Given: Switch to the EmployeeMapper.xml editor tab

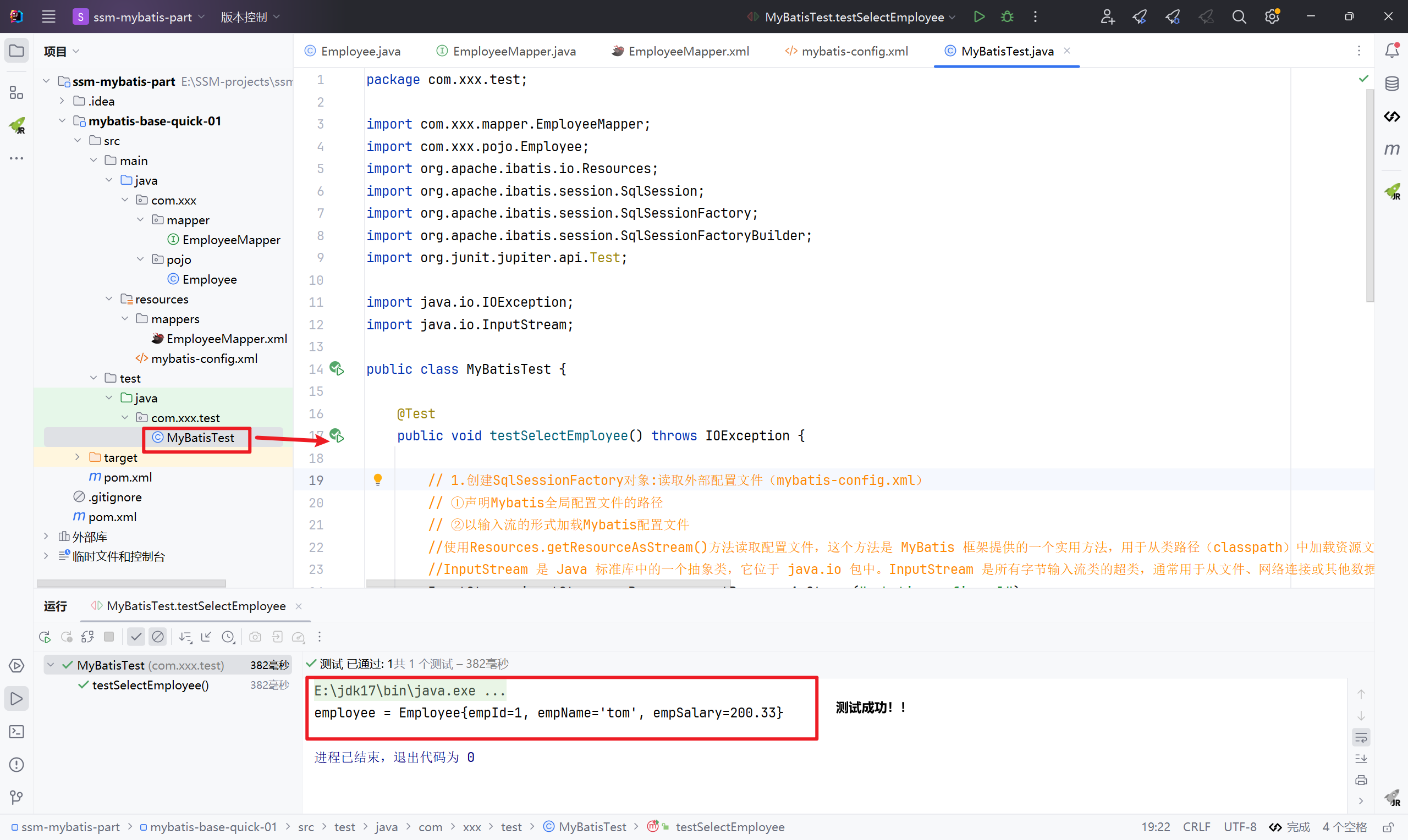Looking at the screenshot, I should [688, 51].
